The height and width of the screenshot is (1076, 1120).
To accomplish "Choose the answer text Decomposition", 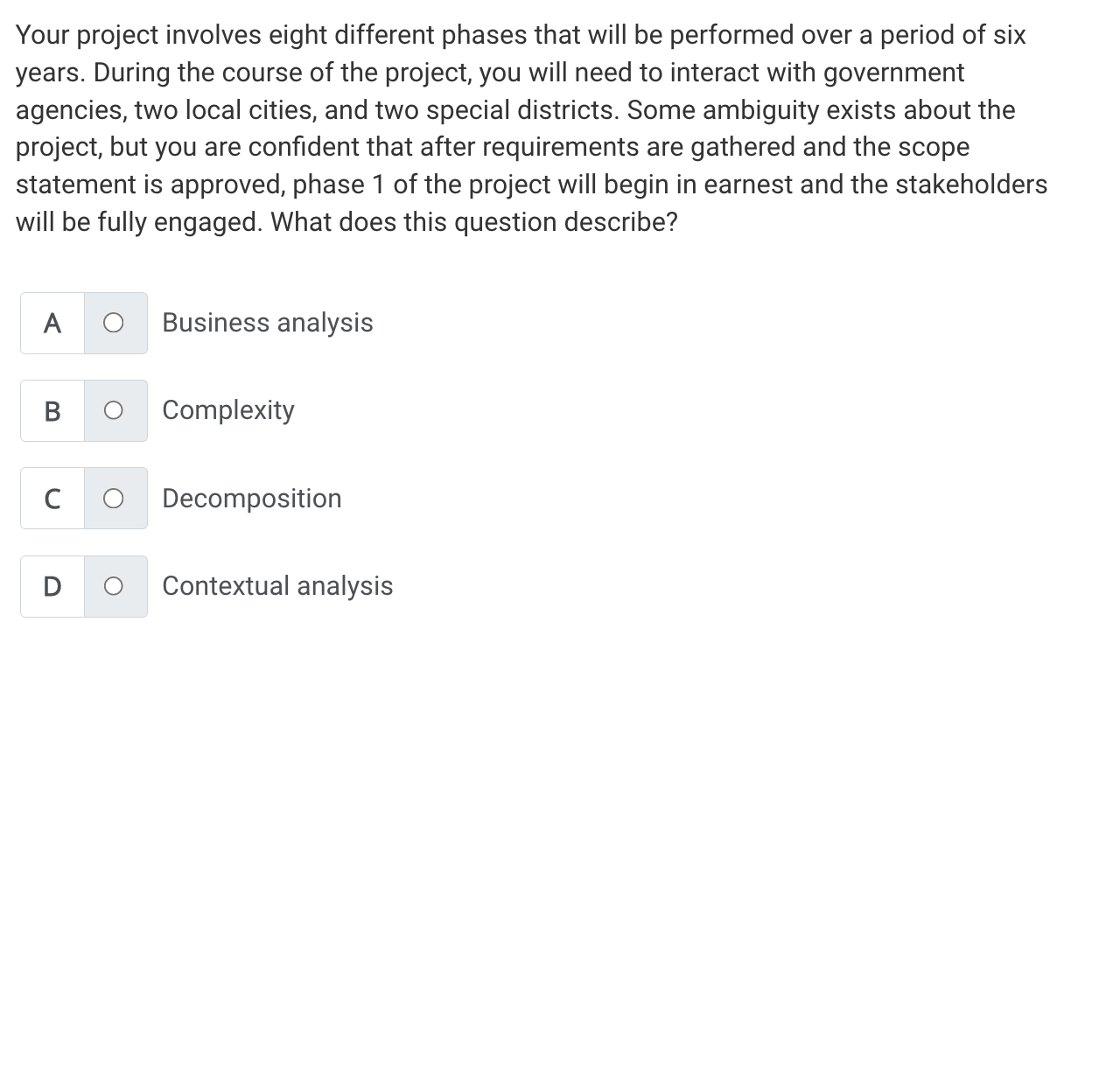I will (252, 498).
